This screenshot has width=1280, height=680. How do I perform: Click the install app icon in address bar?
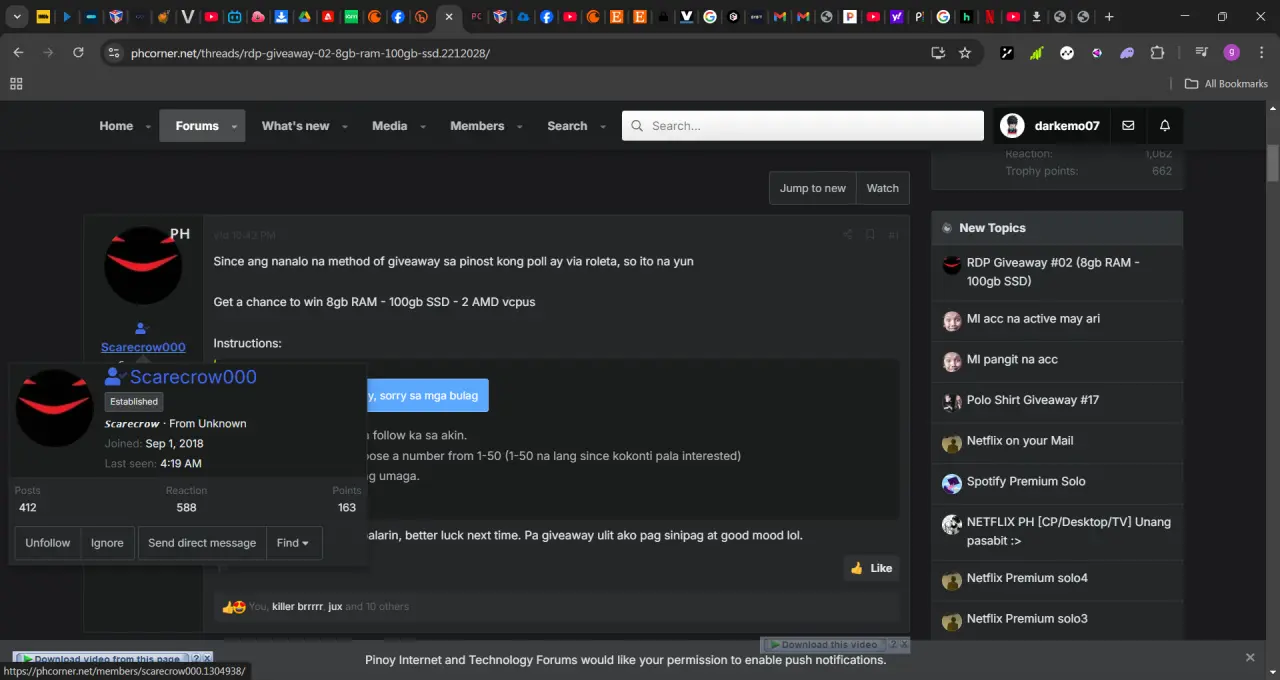(x=938, y=53)
